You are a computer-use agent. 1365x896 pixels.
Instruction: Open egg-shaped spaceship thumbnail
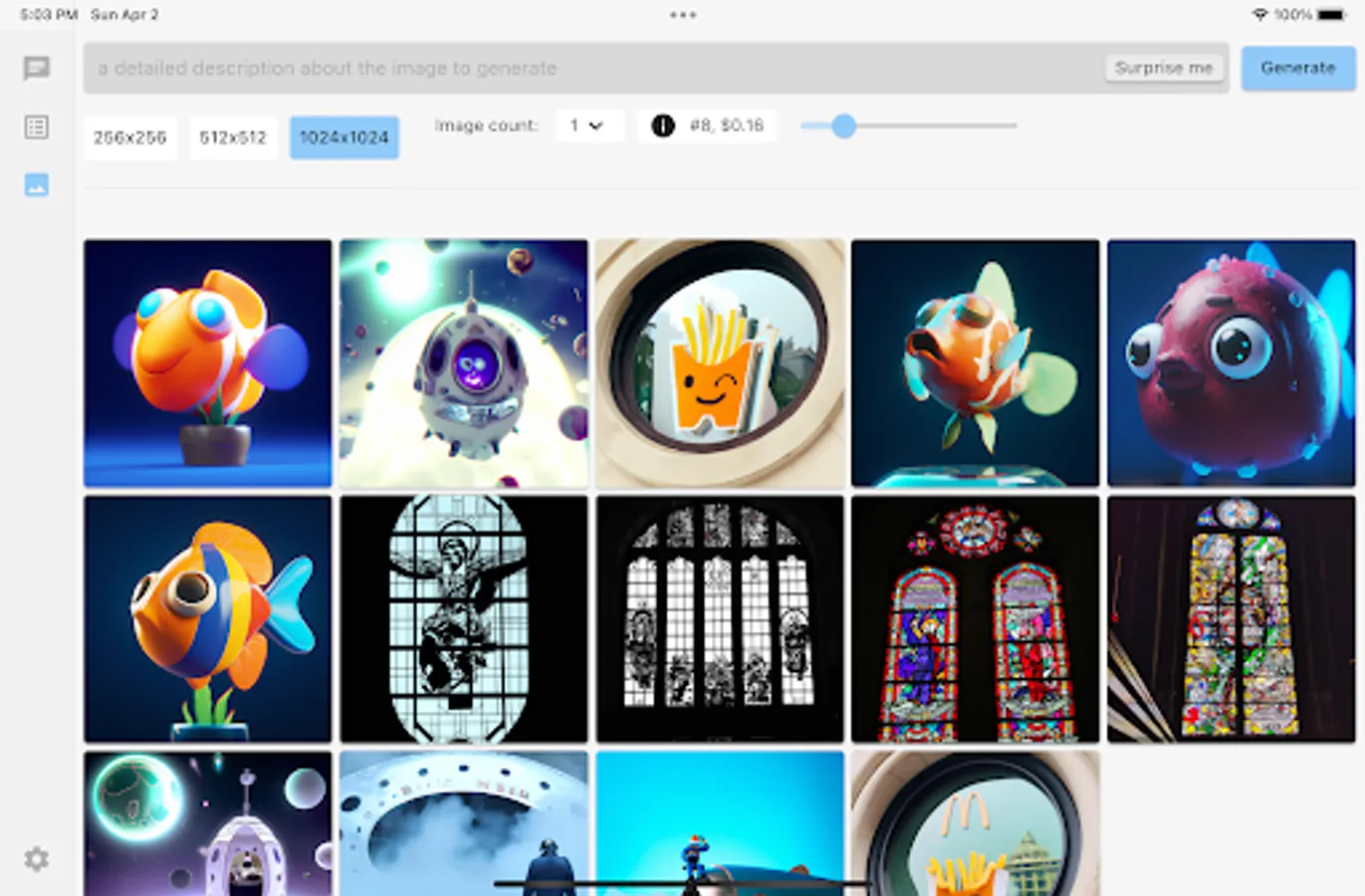click(x=464, y=363)
